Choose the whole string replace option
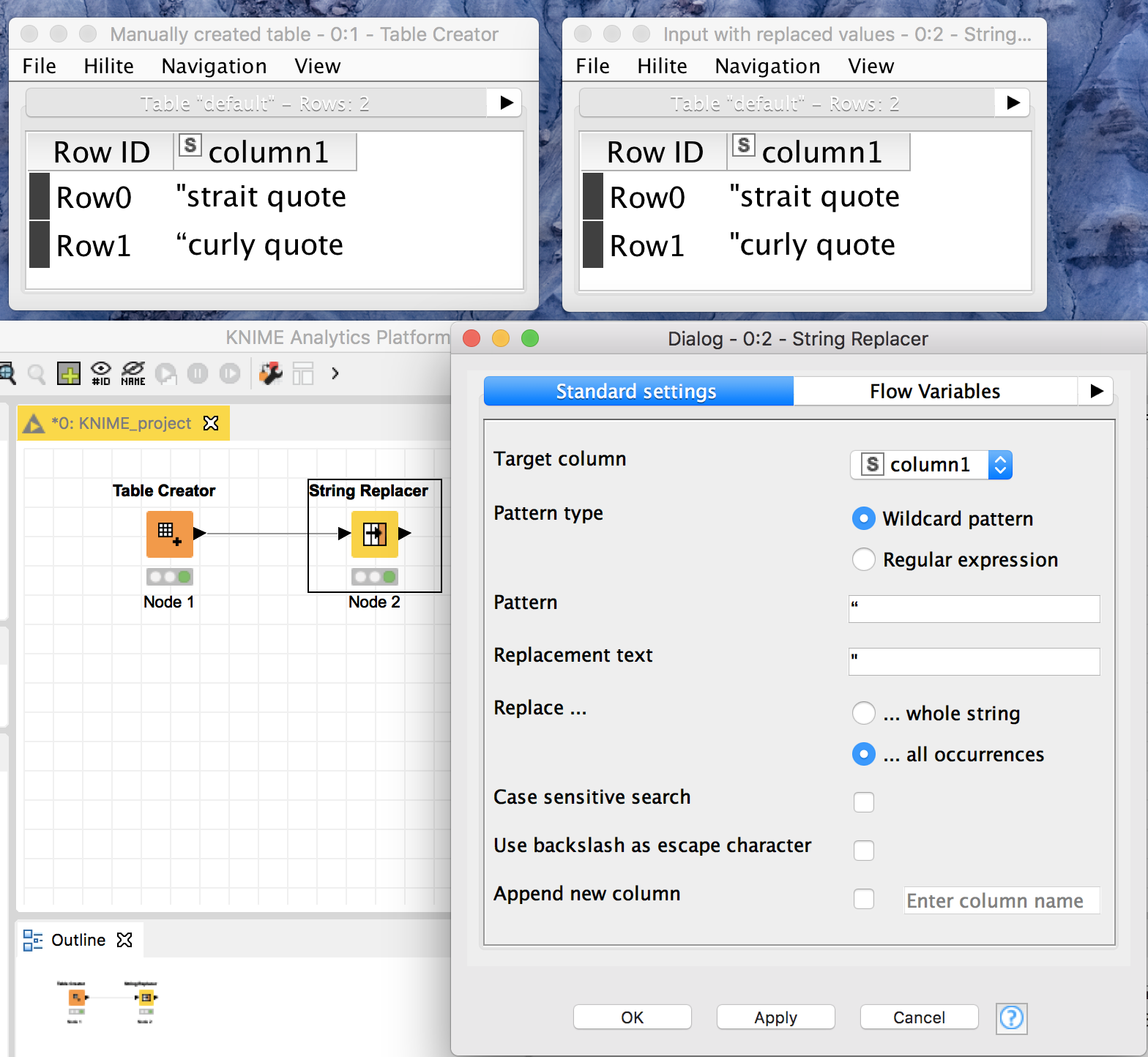This screenshot has width=1148, height=1057. [864, 714]
